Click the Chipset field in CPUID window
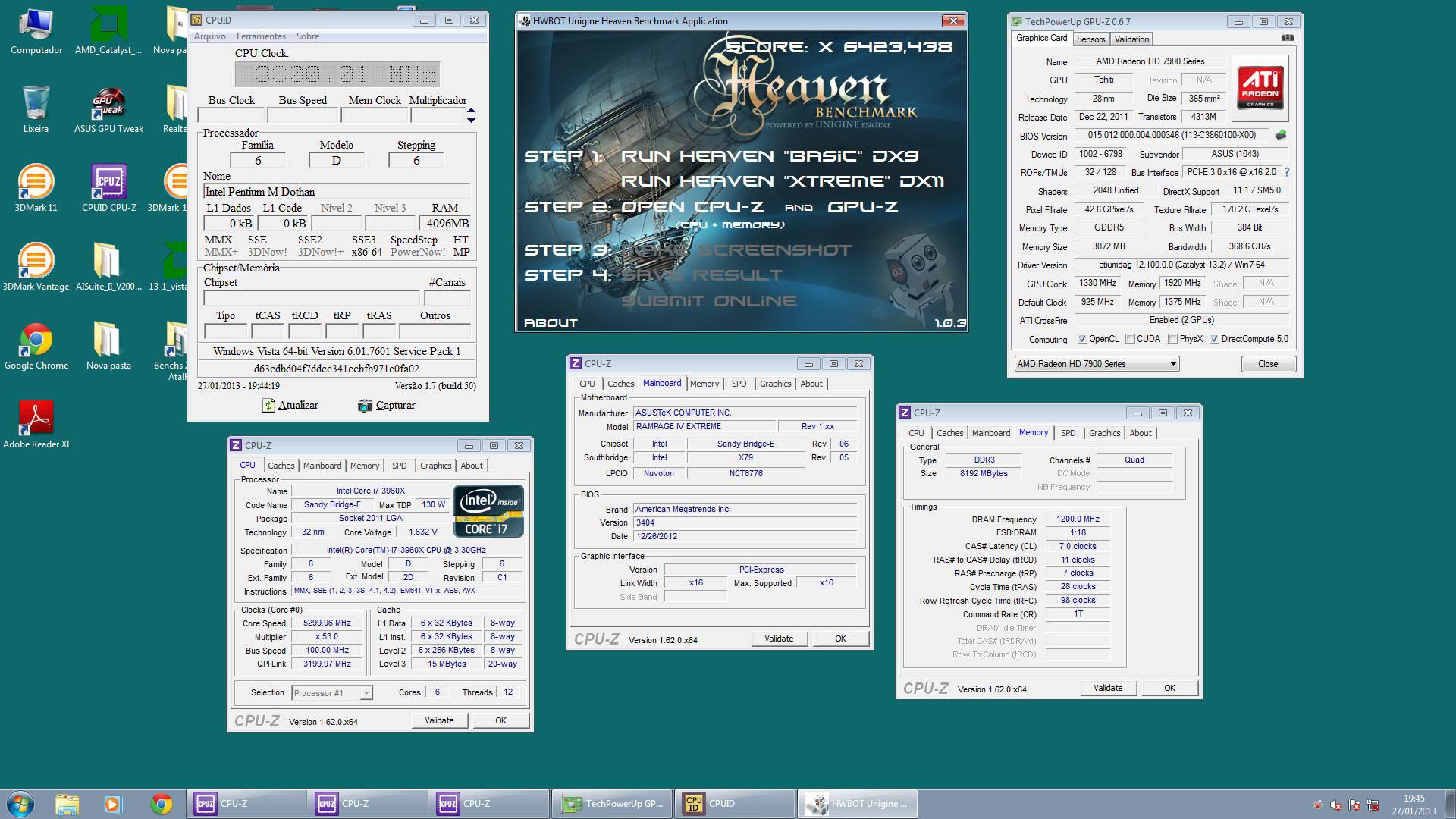Viewport: 1456px width, 819px height. tap(311, 298)
